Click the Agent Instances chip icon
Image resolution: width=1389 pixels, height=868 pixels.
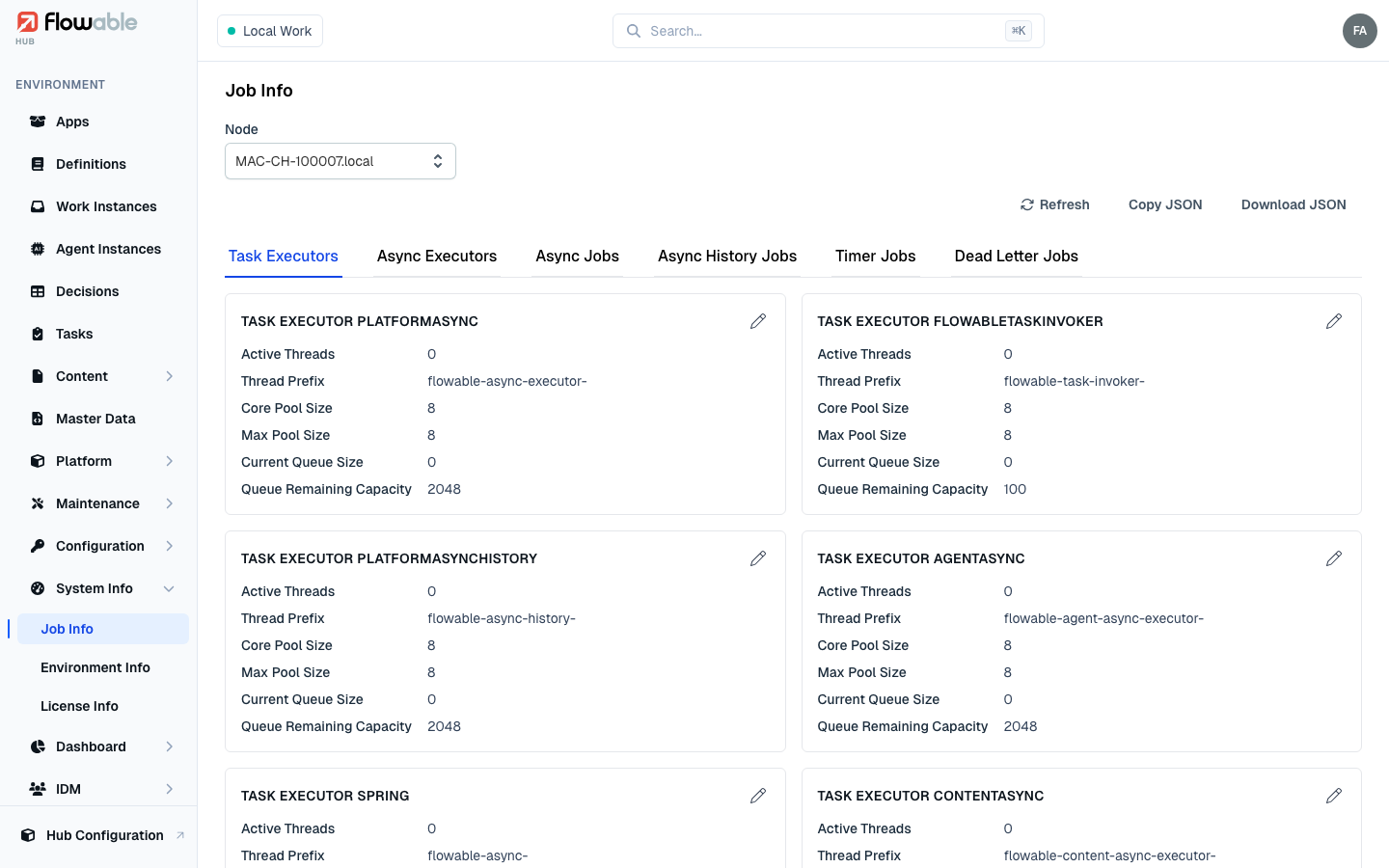(38, 249)
